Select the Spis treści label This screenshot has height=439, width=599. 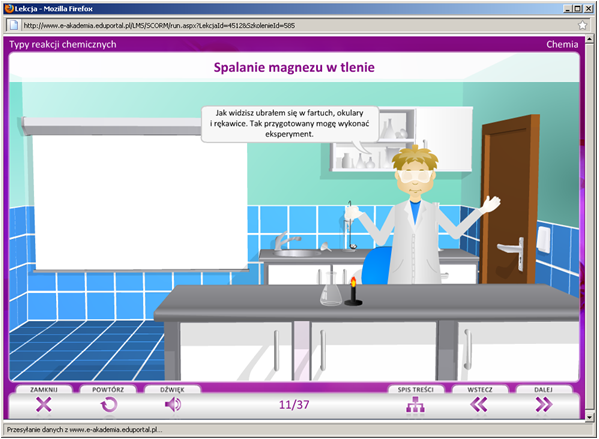click(415, 390)
